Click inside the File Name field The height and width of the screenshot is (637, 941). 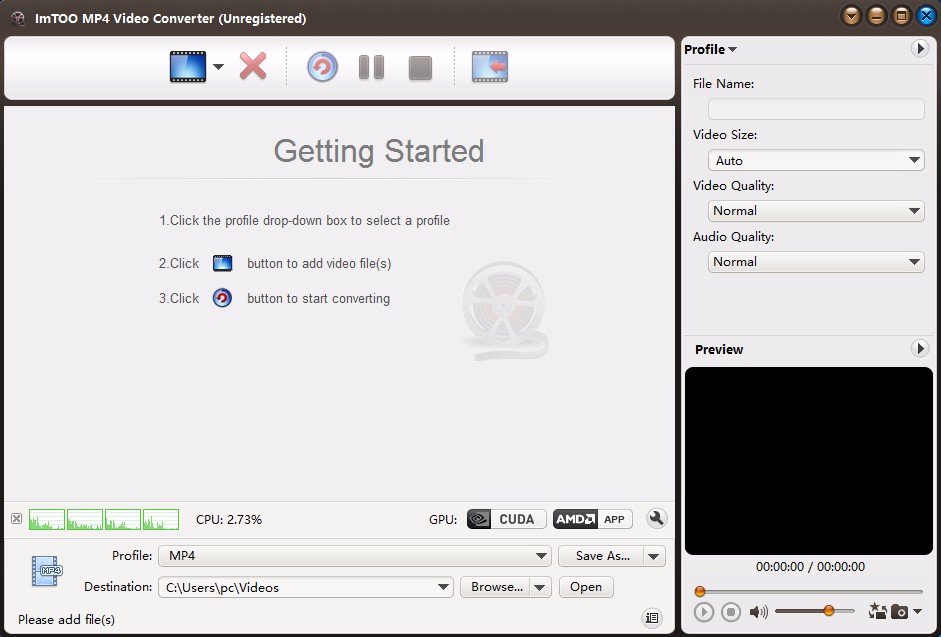(x=815, y=108)
